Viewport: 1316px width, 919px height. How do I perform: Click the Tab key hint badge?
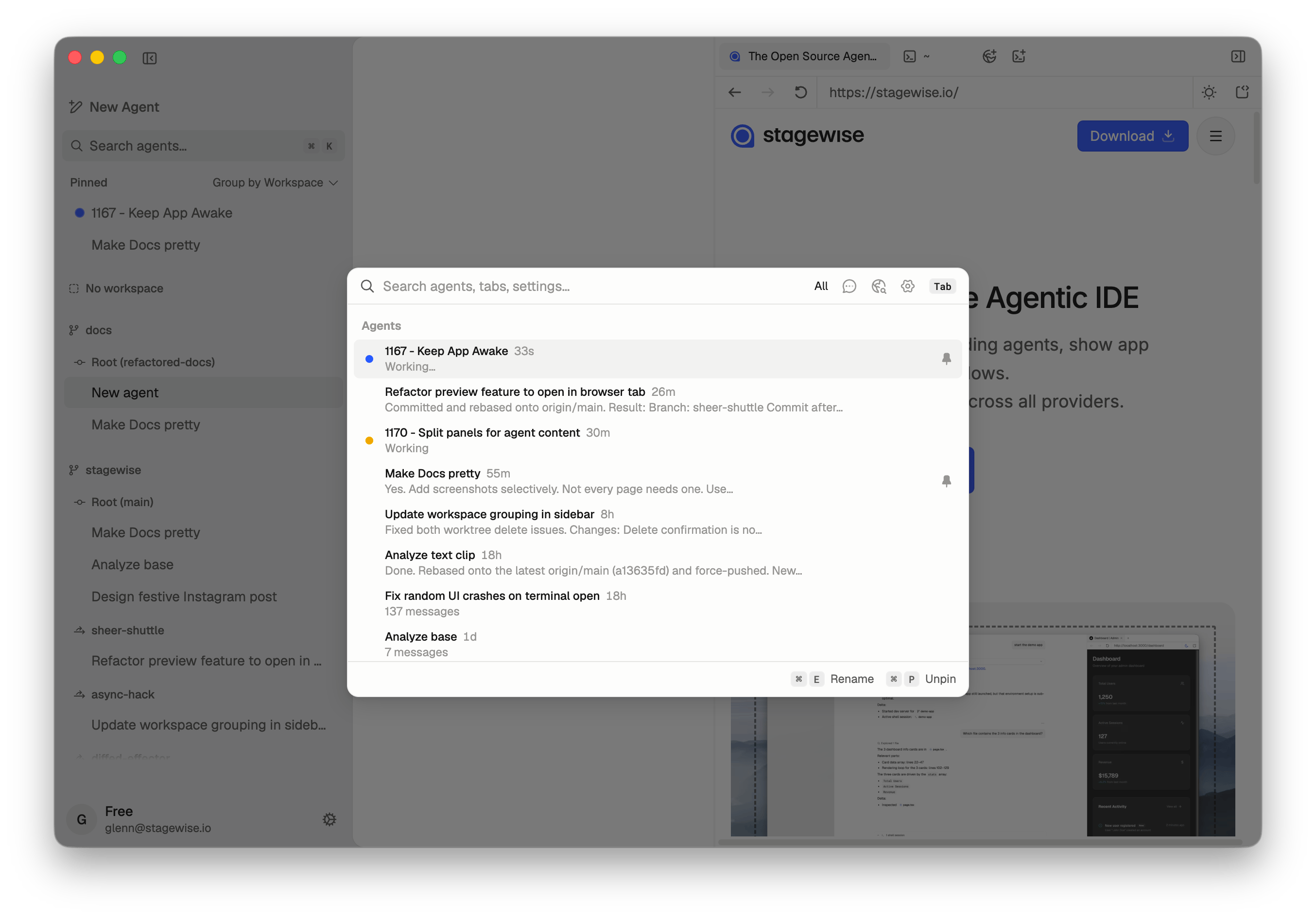(x=942, y=287)
